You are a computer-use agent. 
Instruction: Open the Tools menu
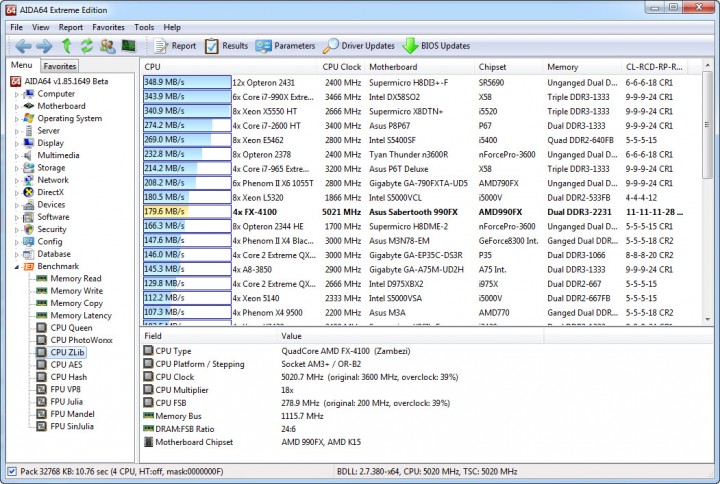point(144,28)
